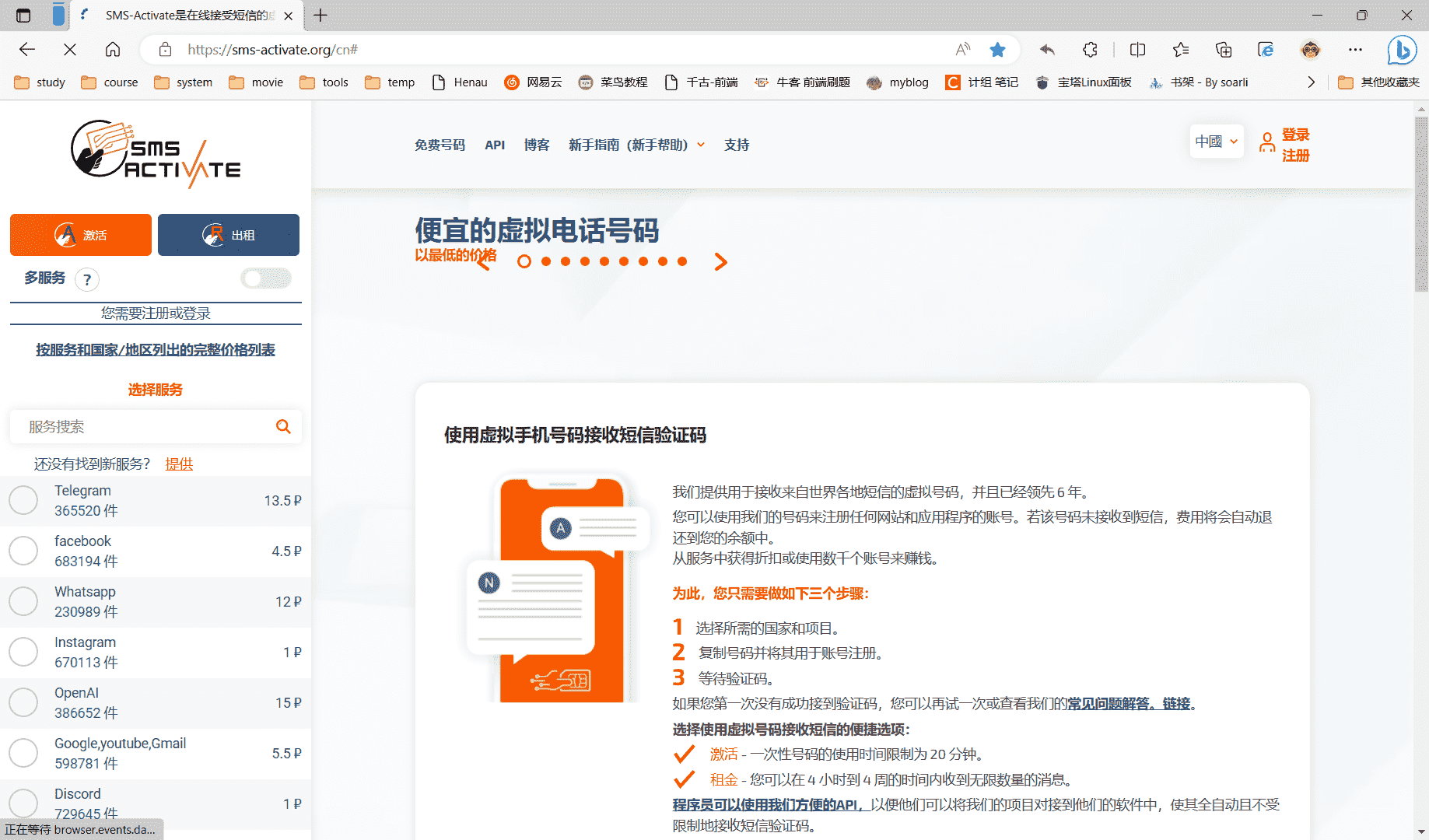1429x840 pixels.
Task: Open the 其他收藏夹 bookmarks folder
Action: point(1378,82)
